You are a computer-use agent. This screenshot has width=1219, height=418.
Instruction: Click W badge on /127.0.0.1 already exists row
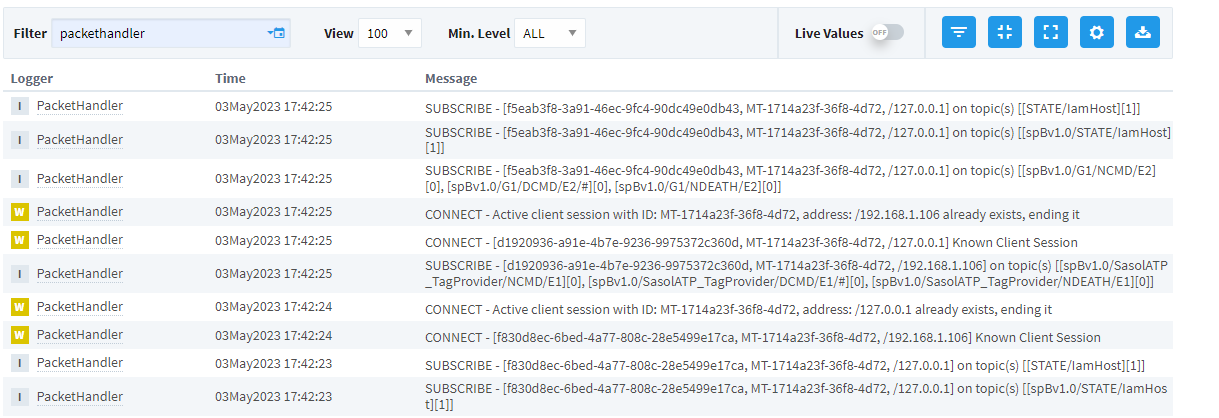coord(20,307)
